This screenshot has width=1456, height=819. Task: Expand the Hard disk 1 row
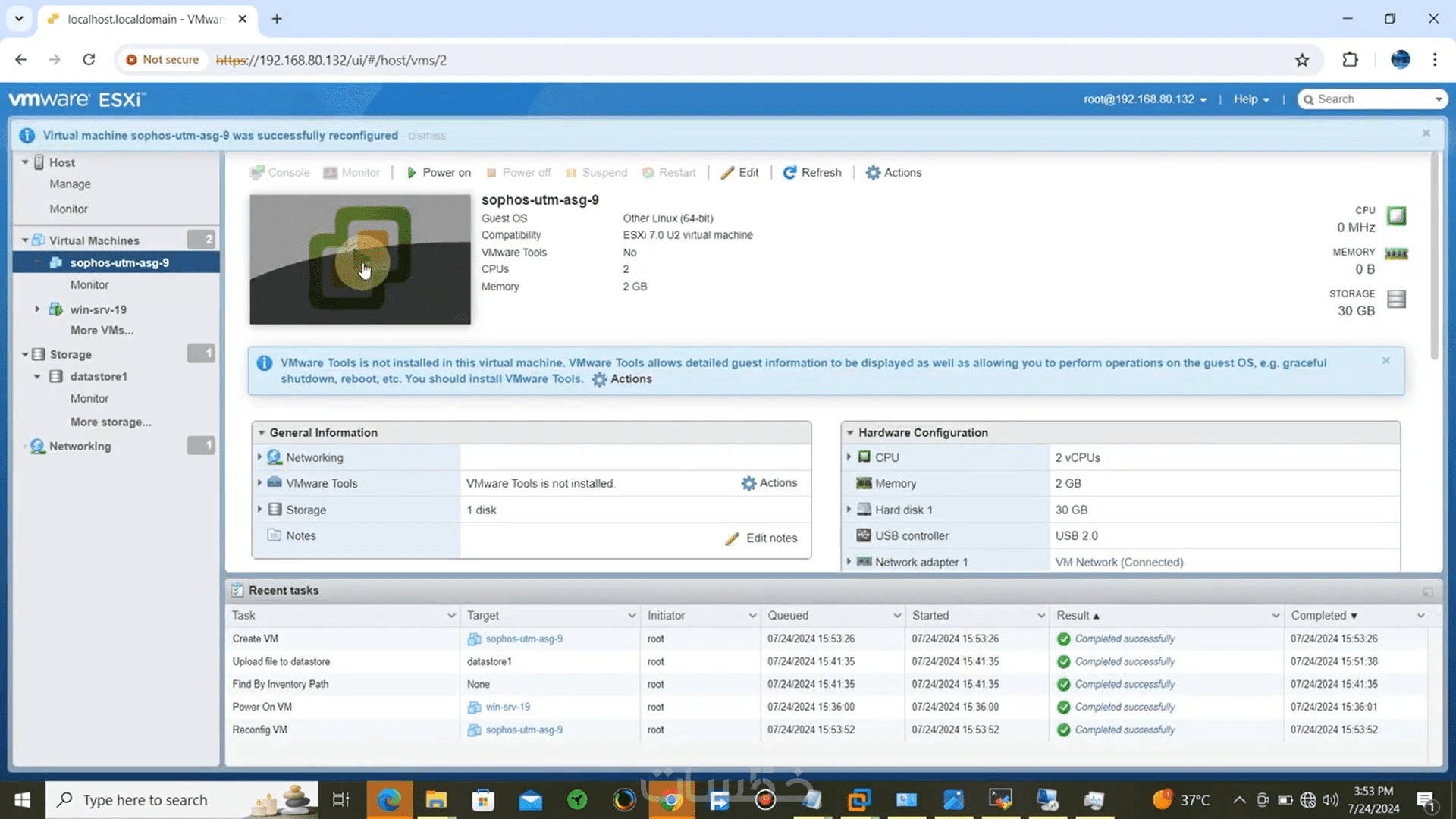[849, 510]
